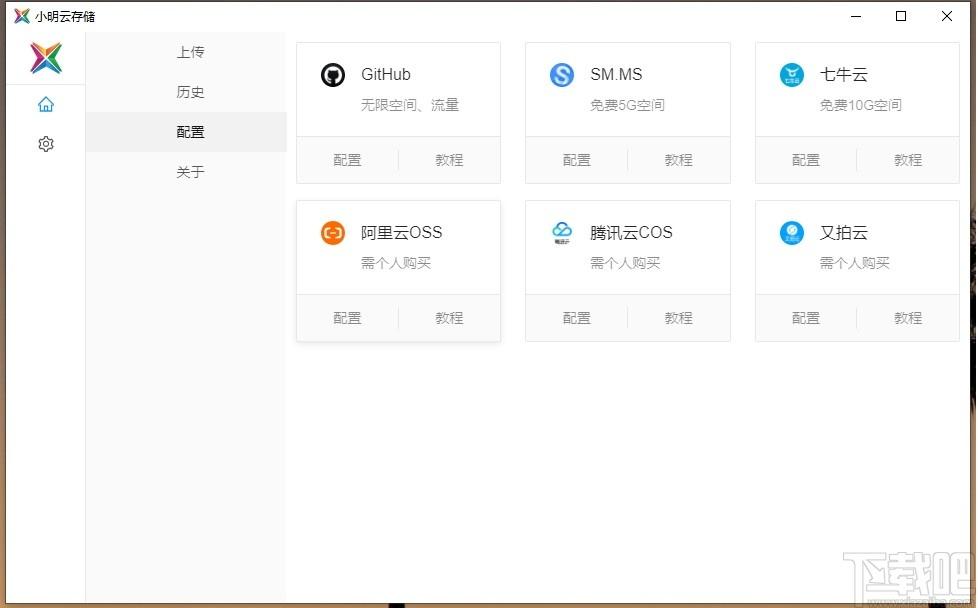Click the SM.MS title text
Screen dimensions: 978x608
(x=616, y=74)
